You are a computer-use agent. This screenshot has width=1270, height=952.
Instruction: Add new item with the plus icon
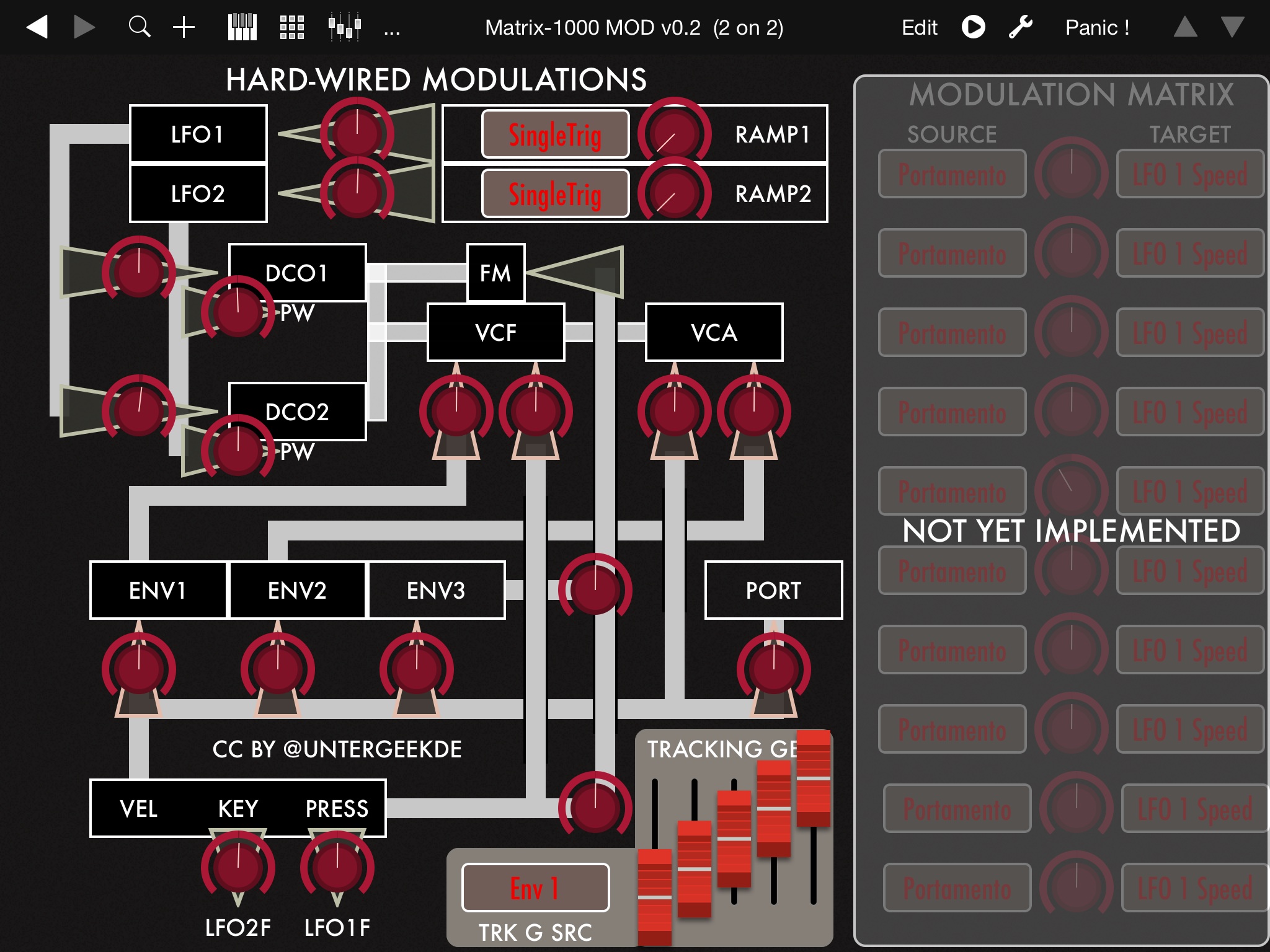pos(184,27)
